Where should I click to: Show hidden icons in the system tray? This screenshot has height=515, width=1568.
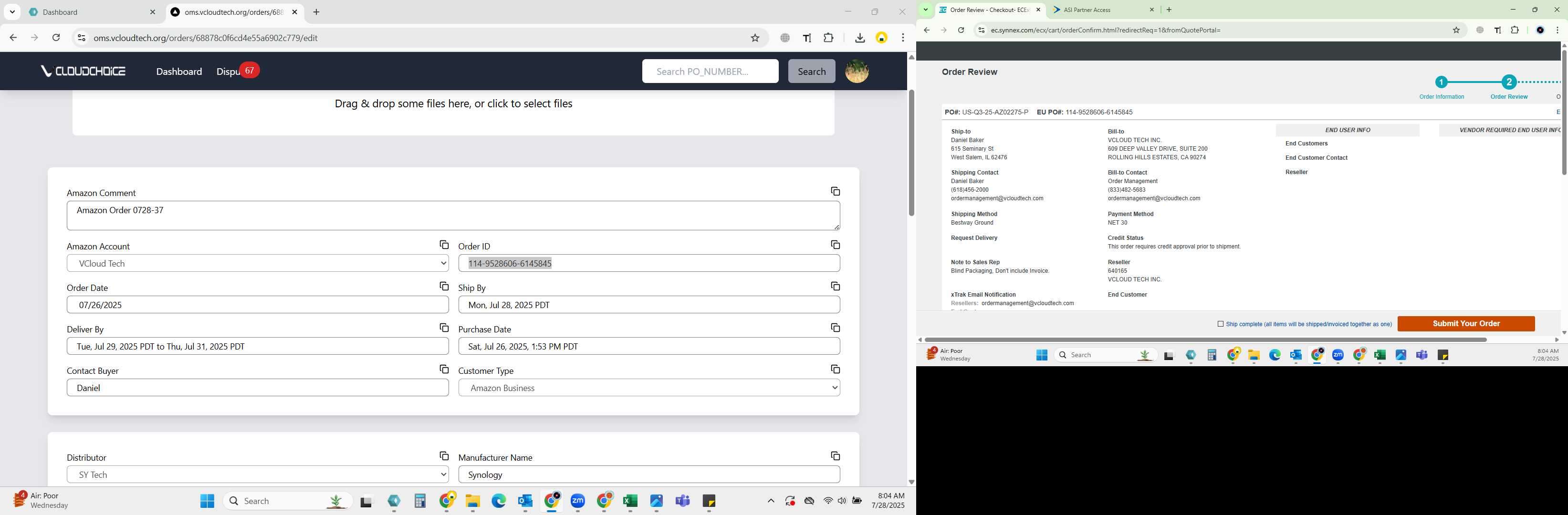tap(771, 501)
